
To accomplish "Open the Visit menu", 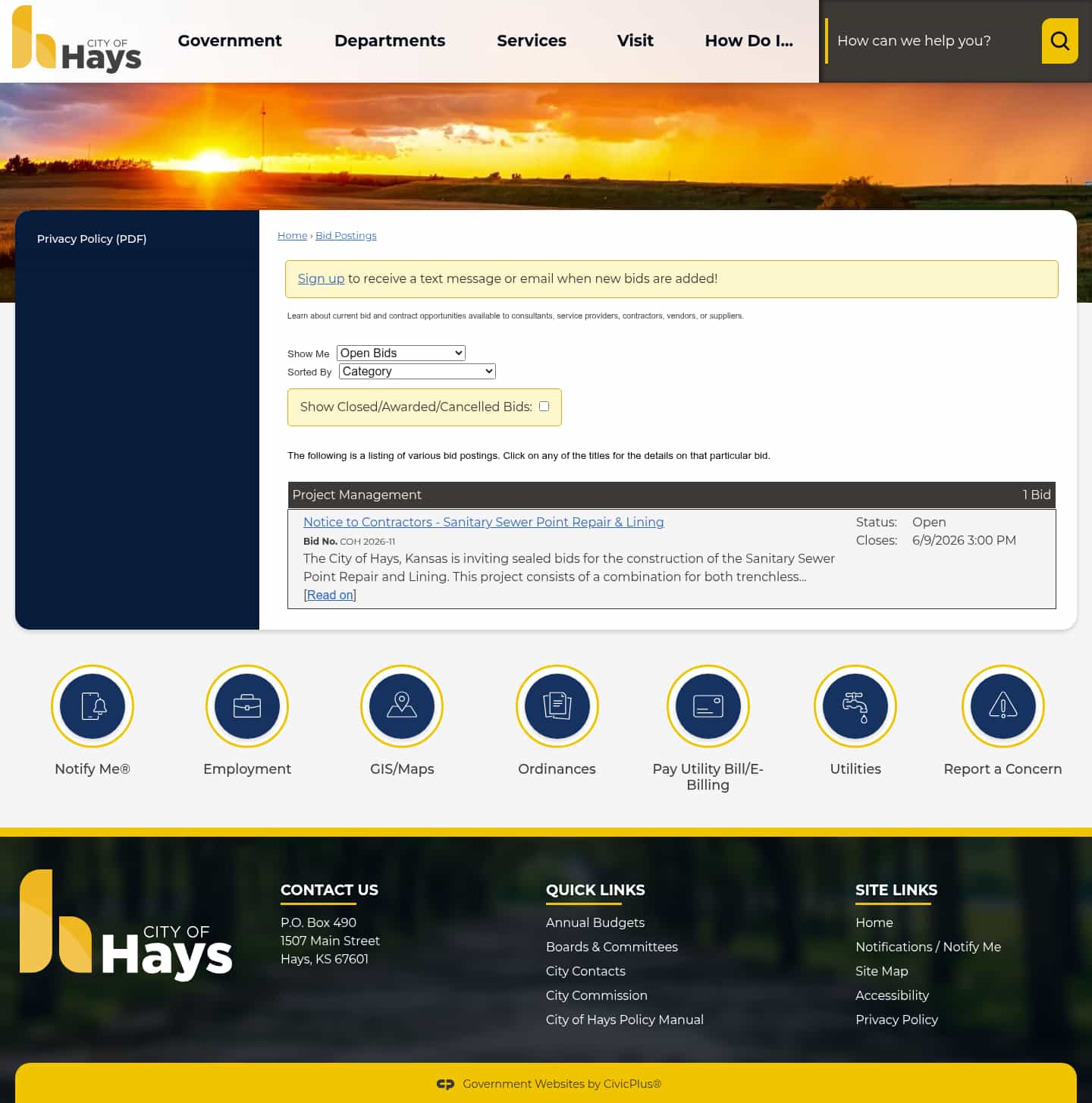I will [x=635, y=41].
